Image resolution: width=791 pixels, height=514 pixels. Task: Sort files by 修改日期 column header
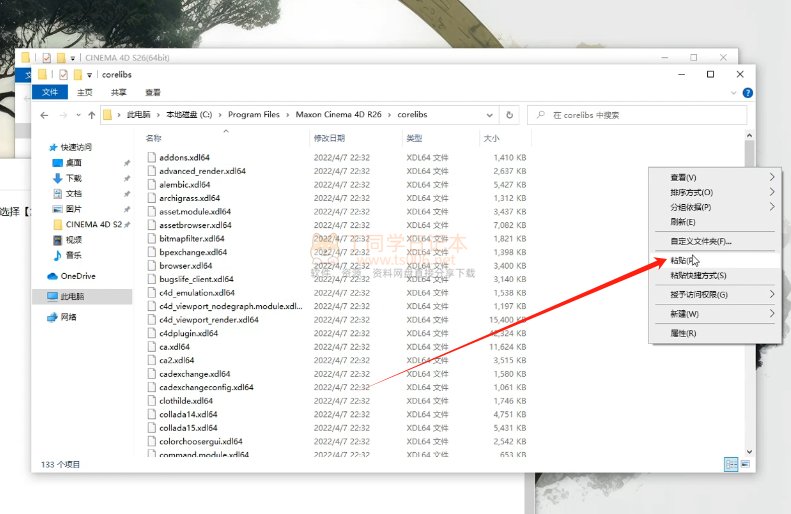pyautogui.click(x=329, y=138)
